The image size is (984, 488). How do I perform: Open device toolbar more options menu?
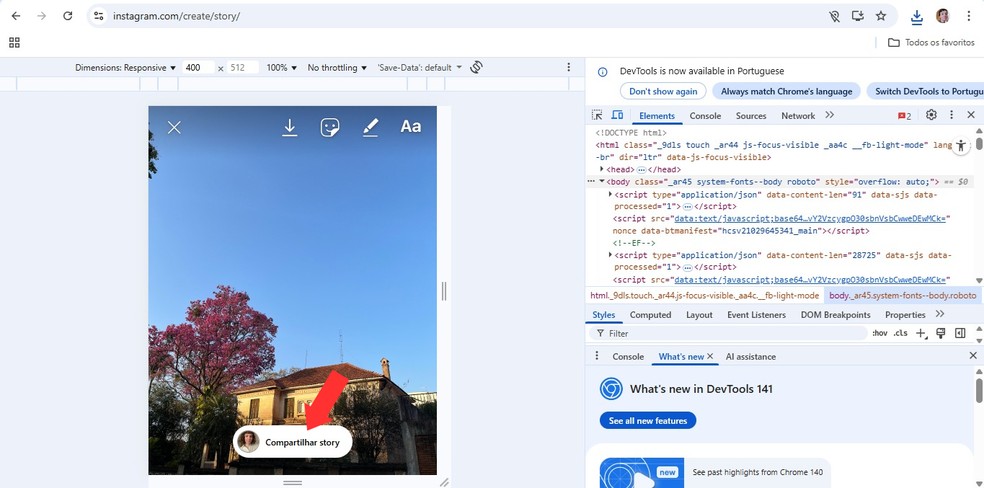point(569,67)
